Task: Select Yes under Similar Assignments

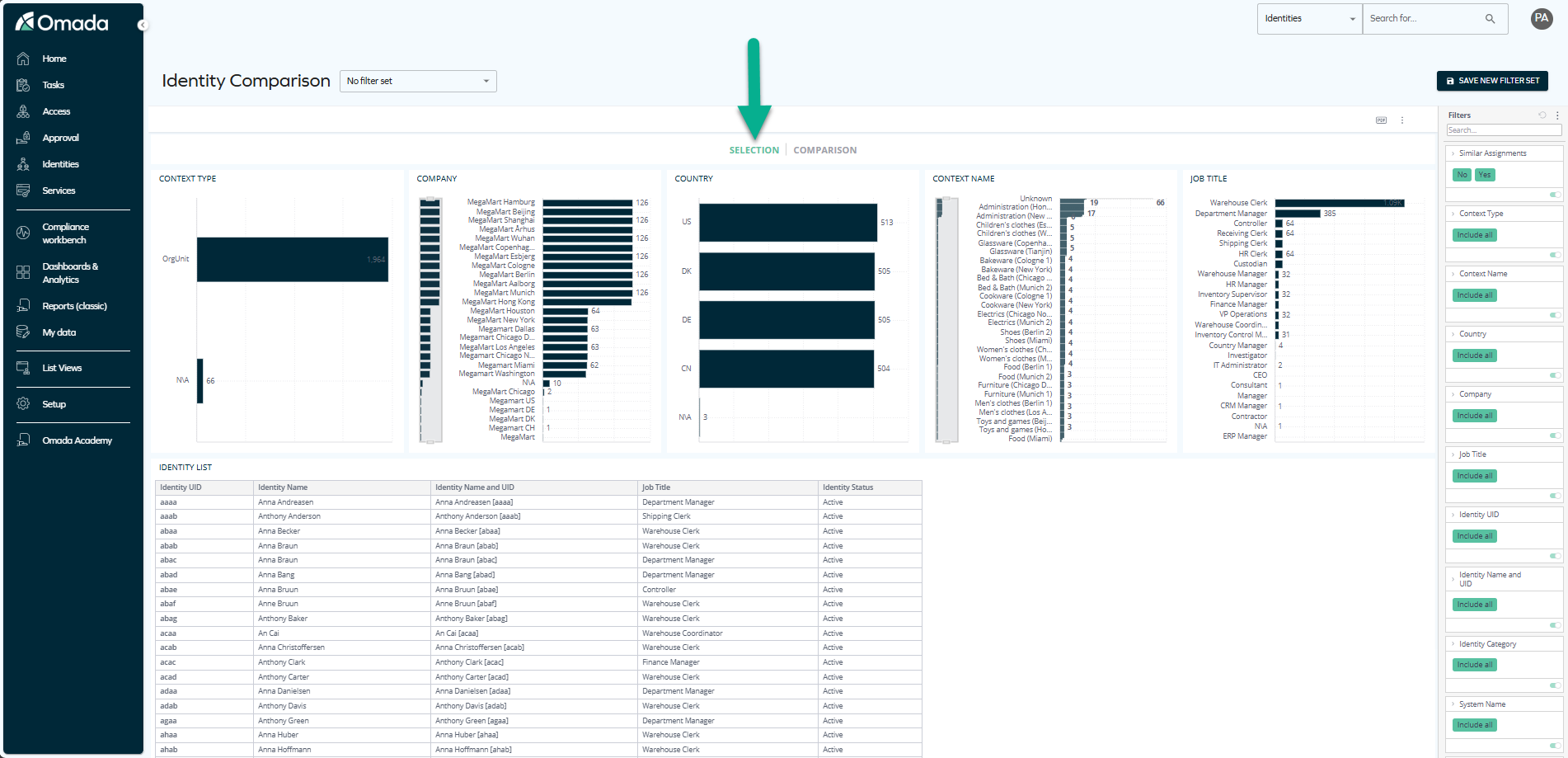Action: [1484, 175]
